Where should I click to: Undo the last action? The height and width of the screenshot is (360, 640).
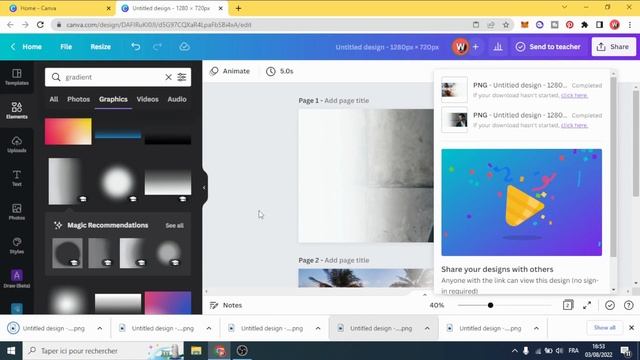[136, 47]
